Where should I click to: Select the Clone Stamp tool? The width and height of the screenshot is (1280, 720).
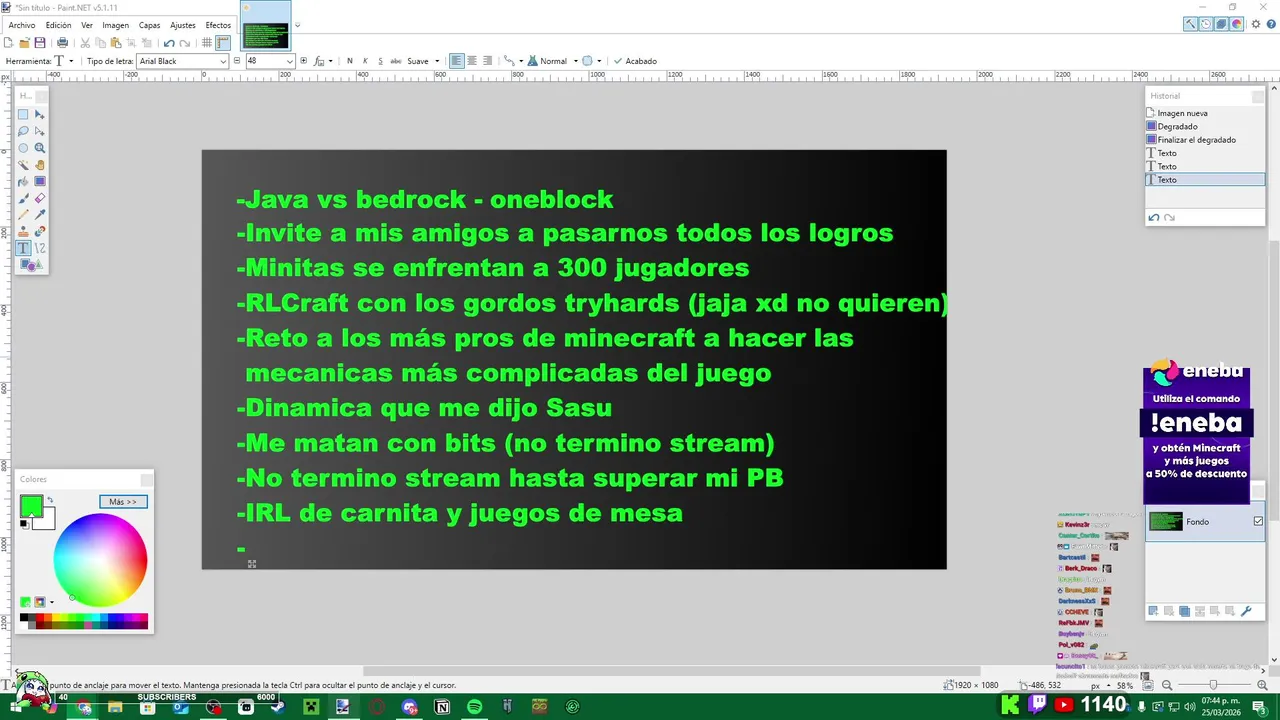point(23,231)
